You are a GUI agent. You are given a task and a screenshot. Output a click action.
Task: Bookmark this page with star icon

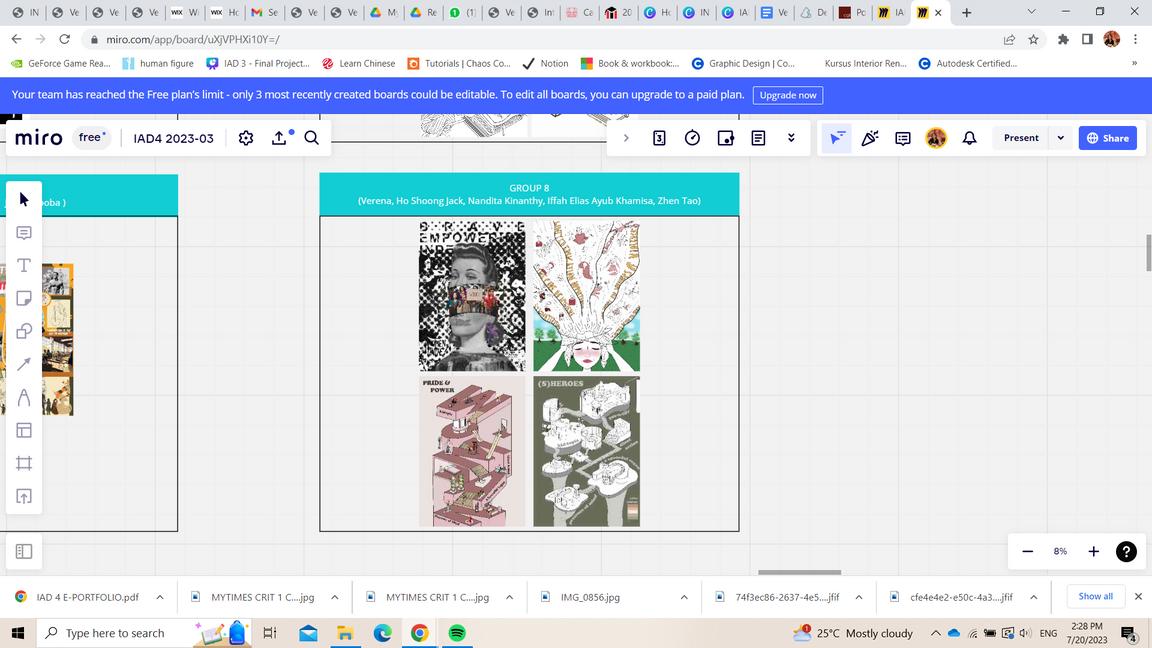[1034, 40]
